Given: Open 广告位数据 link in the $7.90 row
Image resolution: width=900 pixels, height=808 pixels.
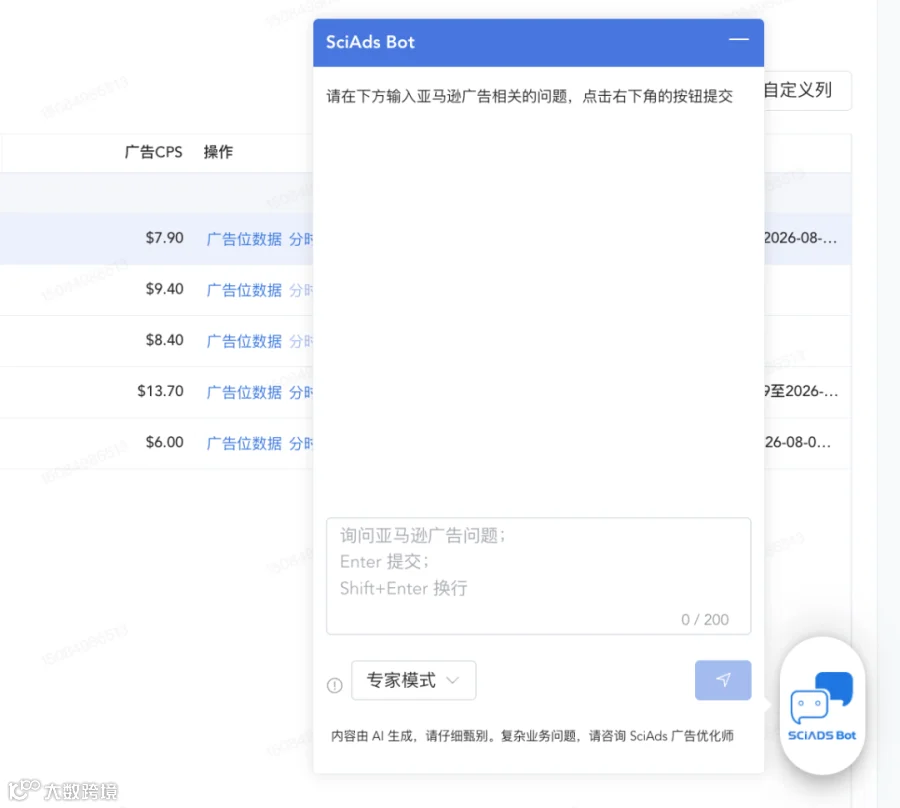Looking at the screenshot, I should click(245, 239).
